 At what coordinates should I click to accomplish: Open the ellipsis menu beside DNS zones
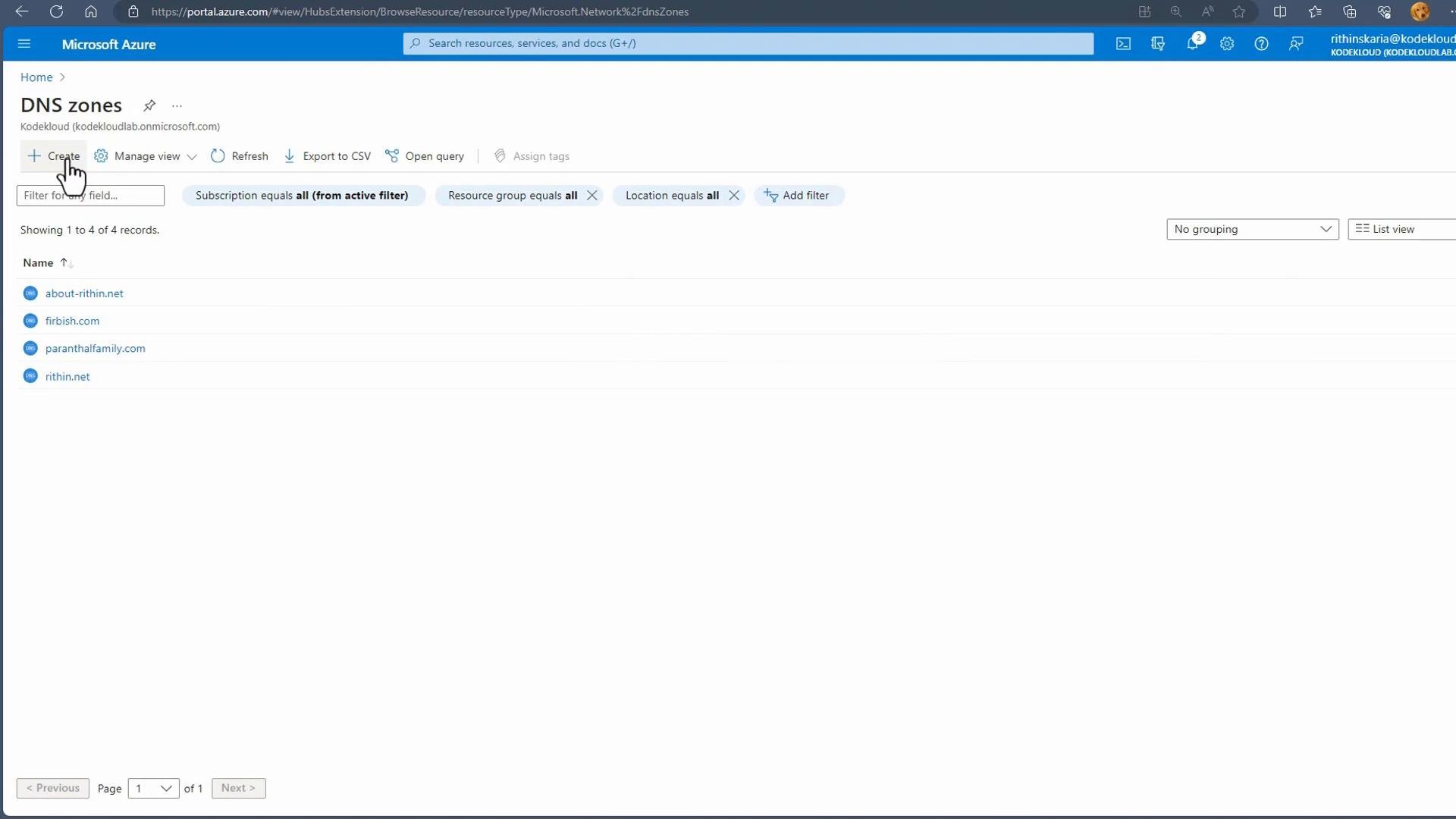coord(177,106)
